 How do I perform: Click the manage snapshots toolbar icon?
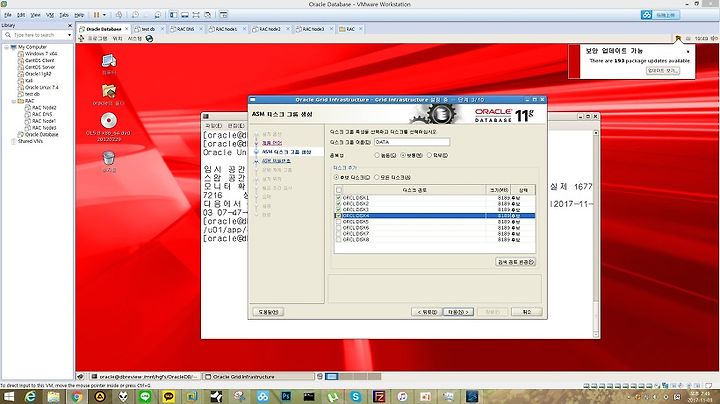[x=158, y=15]
